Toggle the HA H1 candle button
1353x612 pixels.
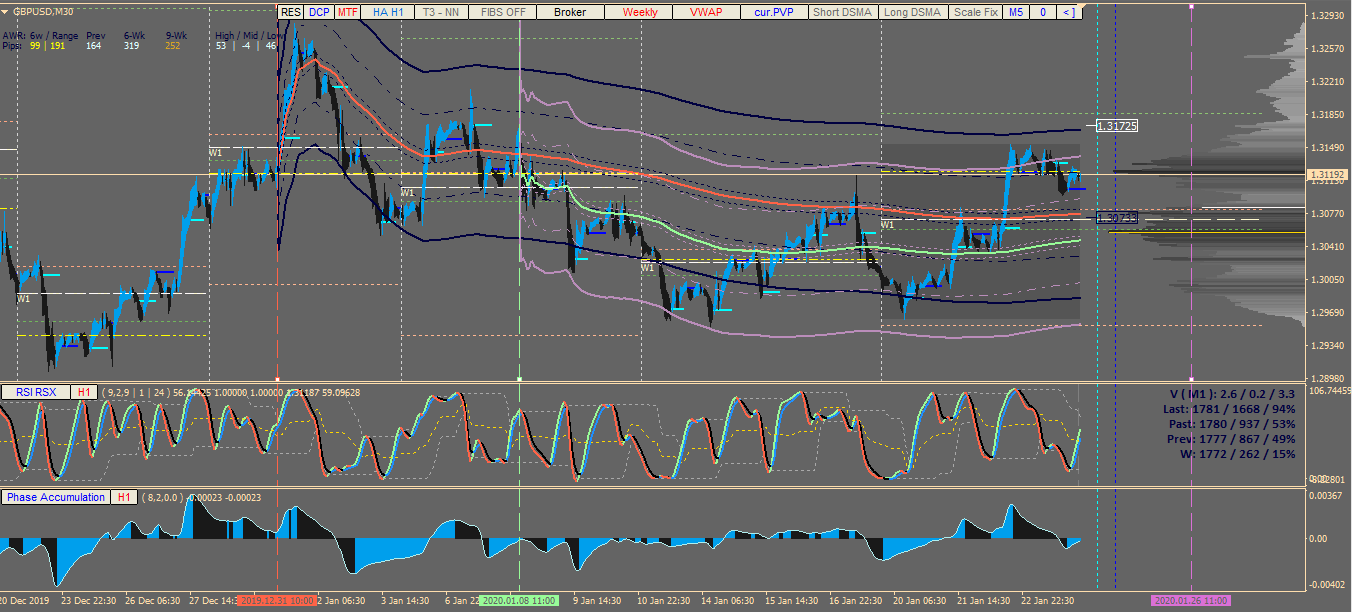[x=388, y=12]
